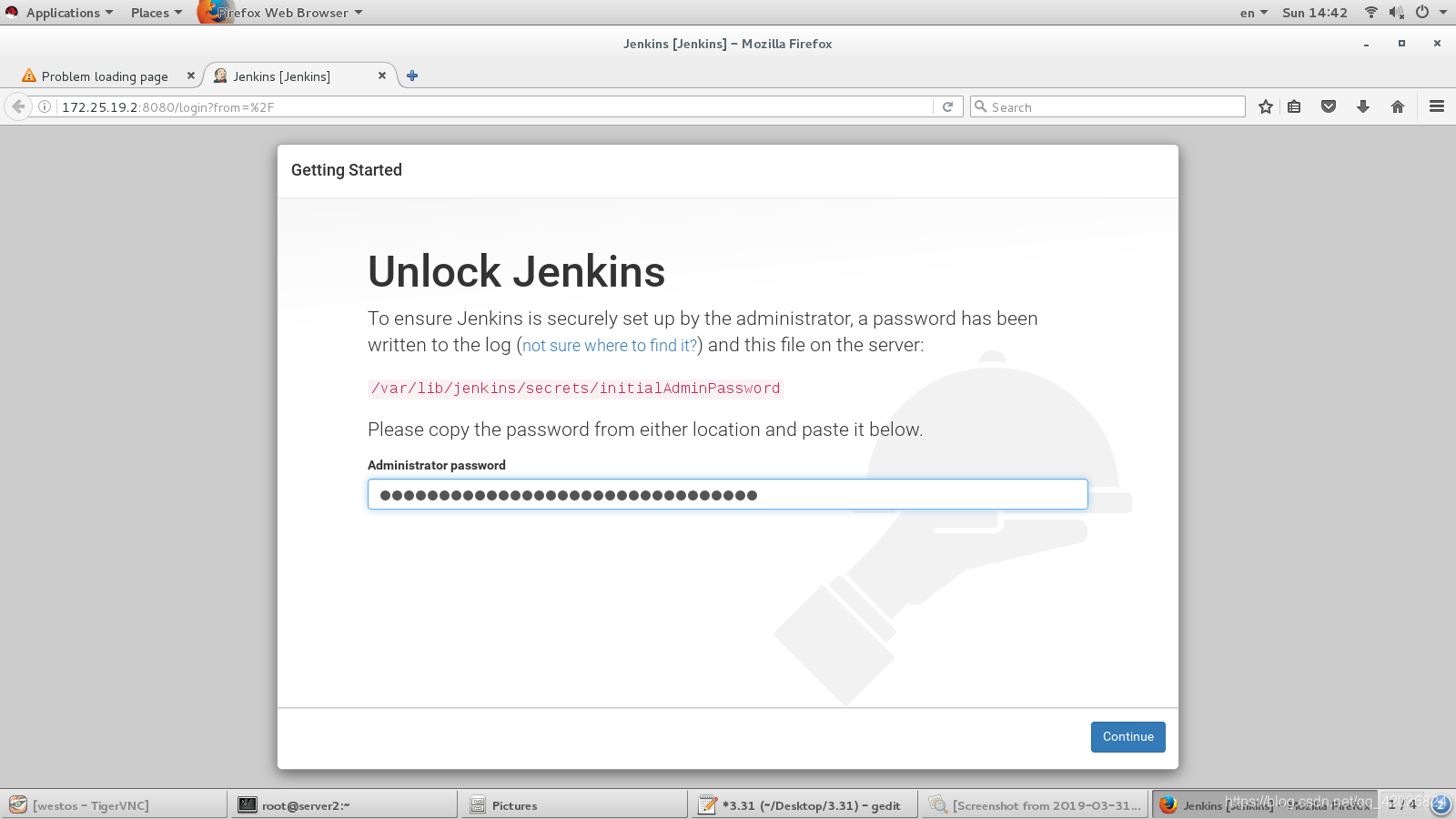This screenshot has height=819, width=1456.
Task: Maximize the Firefox window
Action: click(x=1401, y=44)
